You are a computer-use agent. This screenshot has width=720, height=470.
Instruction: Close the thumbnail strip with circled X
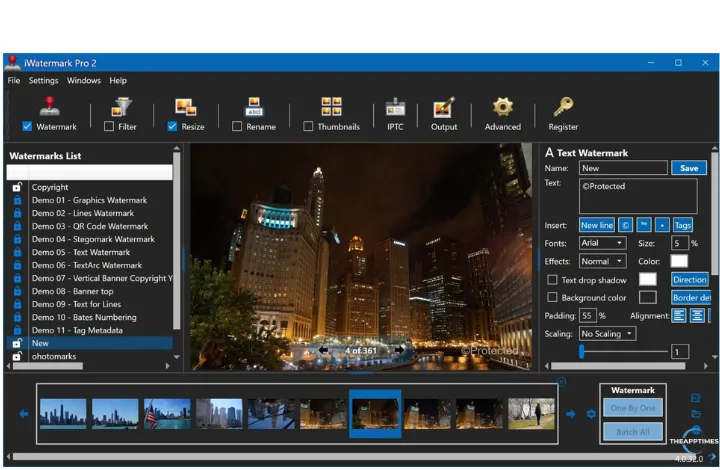[561, 381]
